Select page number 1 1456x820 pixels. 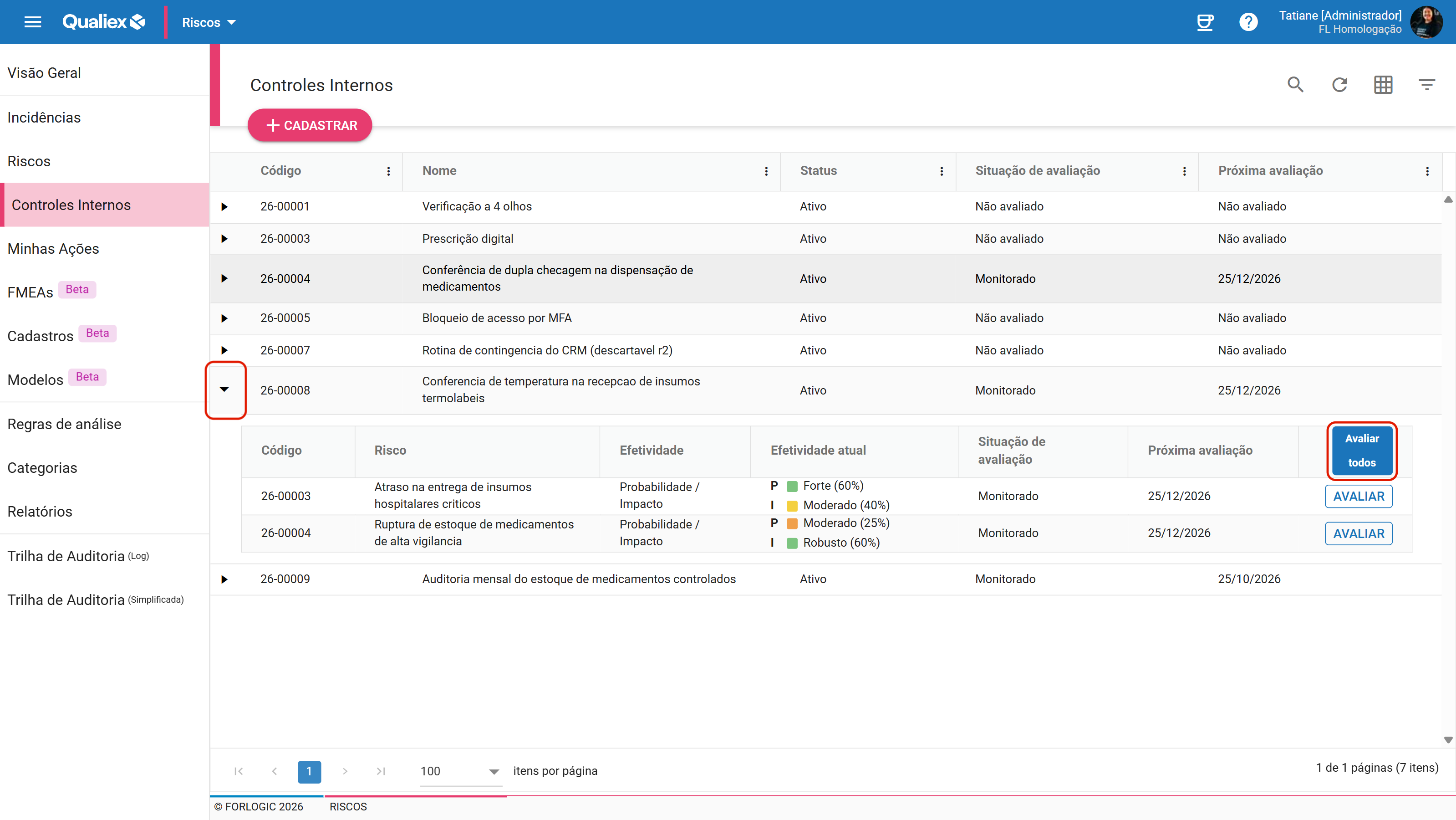pos(309,771)
